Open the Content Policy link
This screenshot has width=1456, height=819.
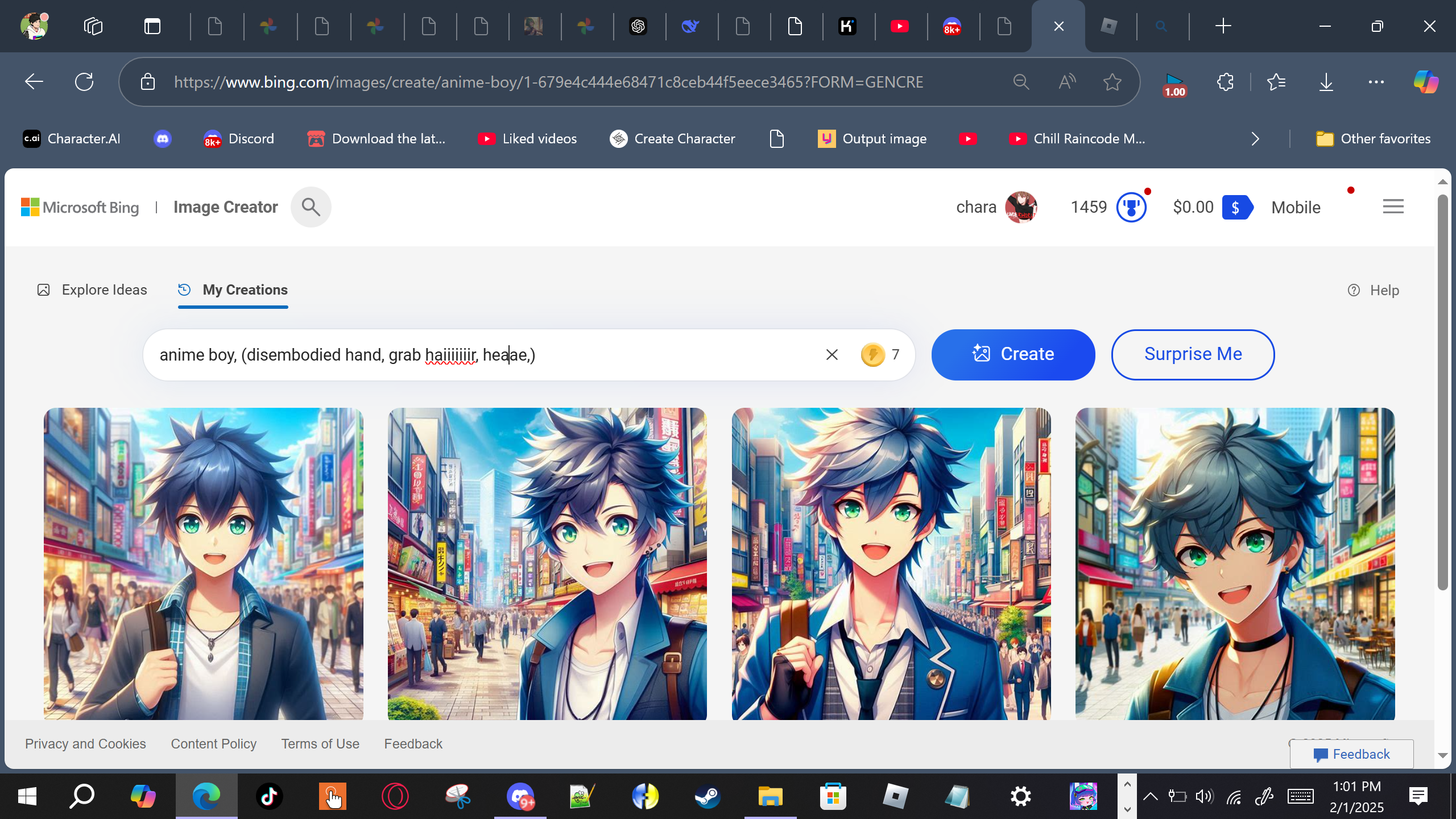(213, 744)
